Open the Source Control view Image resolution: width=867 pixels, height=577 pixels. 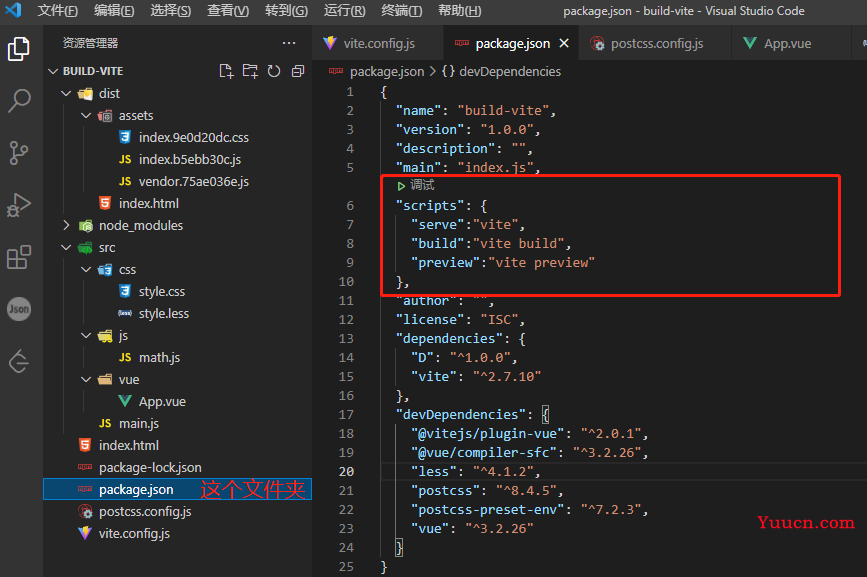coord(19,153)
